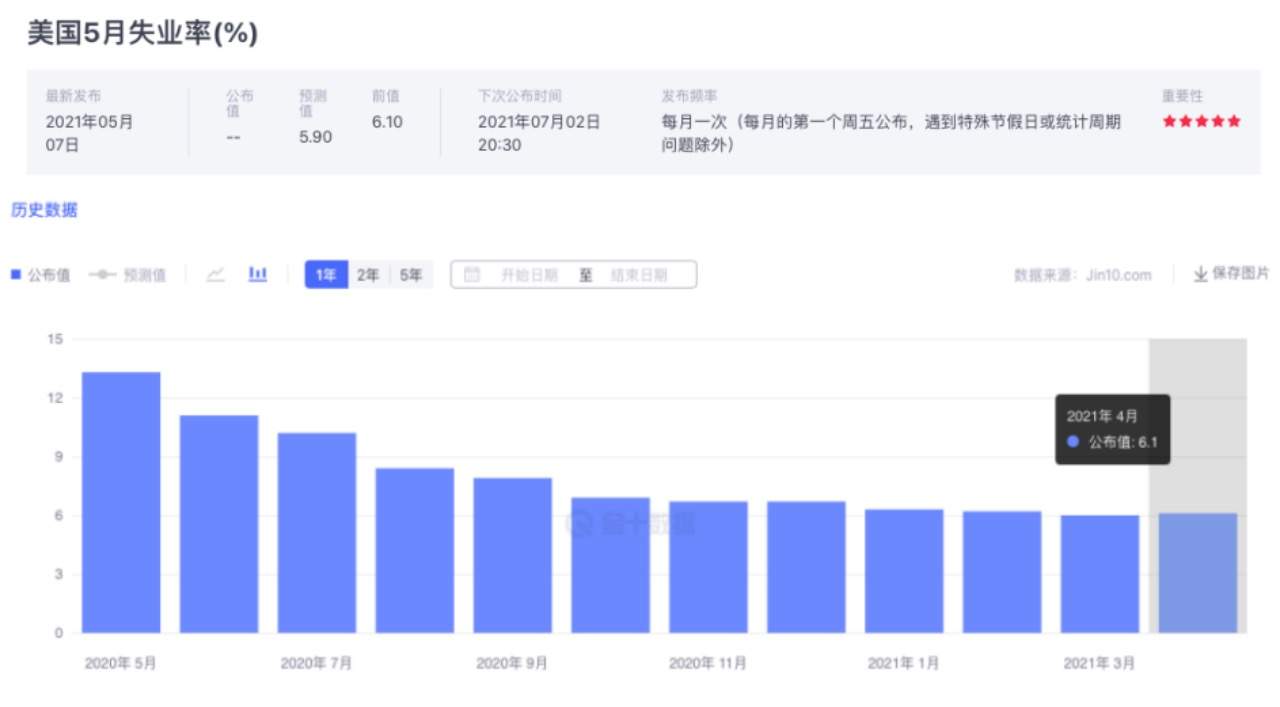
Task: Click the 结束日期 end date field
Action: [x=638, y=275]
